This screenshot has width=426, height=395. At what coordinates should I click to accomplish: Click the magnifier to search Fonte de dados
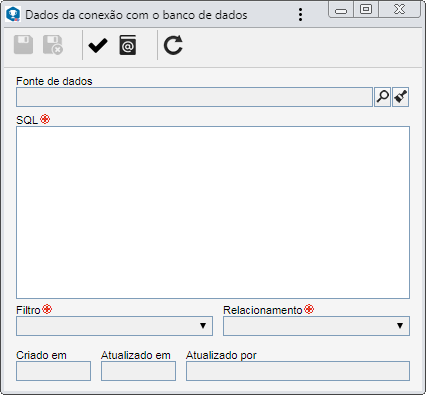(383, 97)
